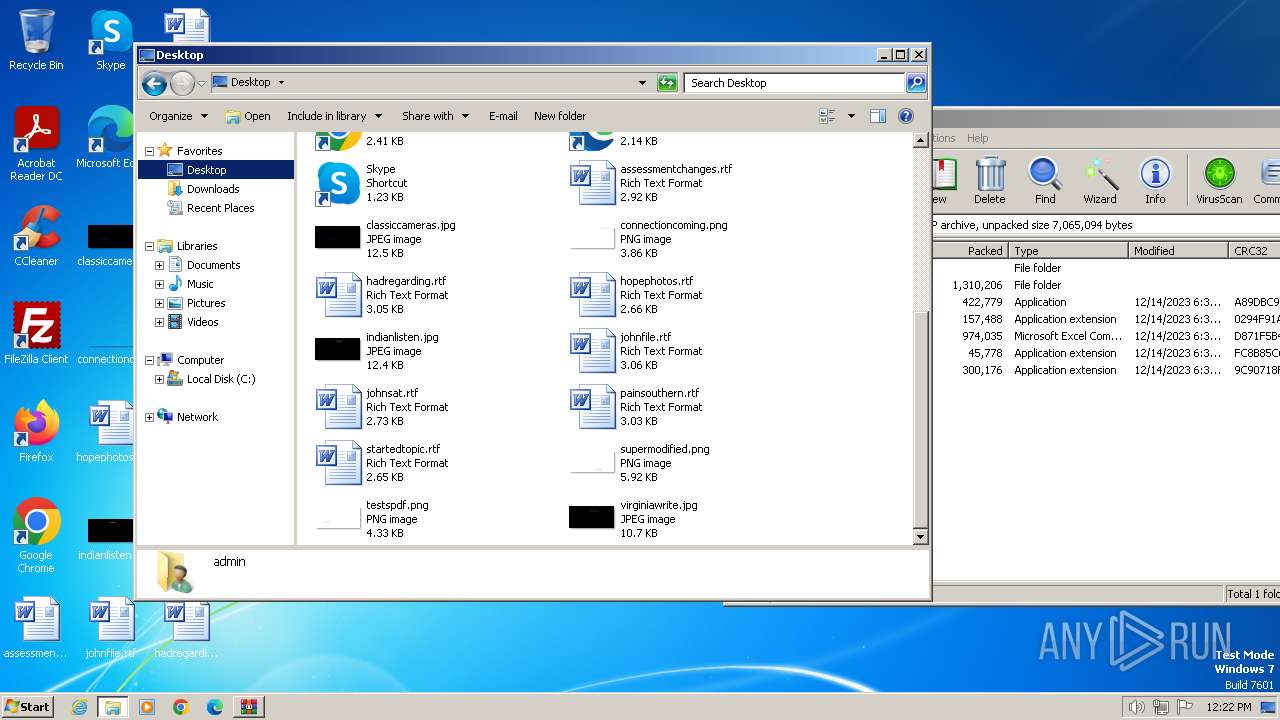The height and width of the screenshot is (720, 1280).
Task: Click the Refresh button next to address bar
Action: 667,83
